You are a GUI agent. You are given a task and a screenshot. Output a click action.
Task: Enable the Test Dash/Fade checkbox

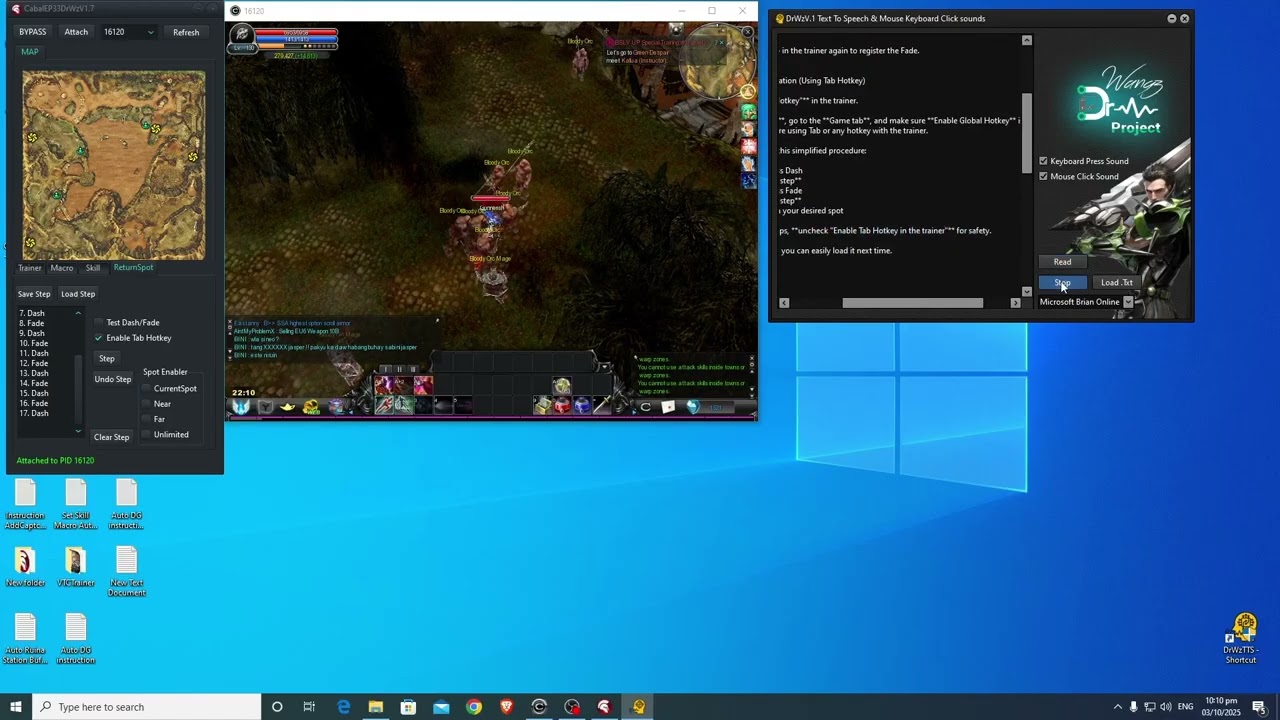click(x=99, y=322)
